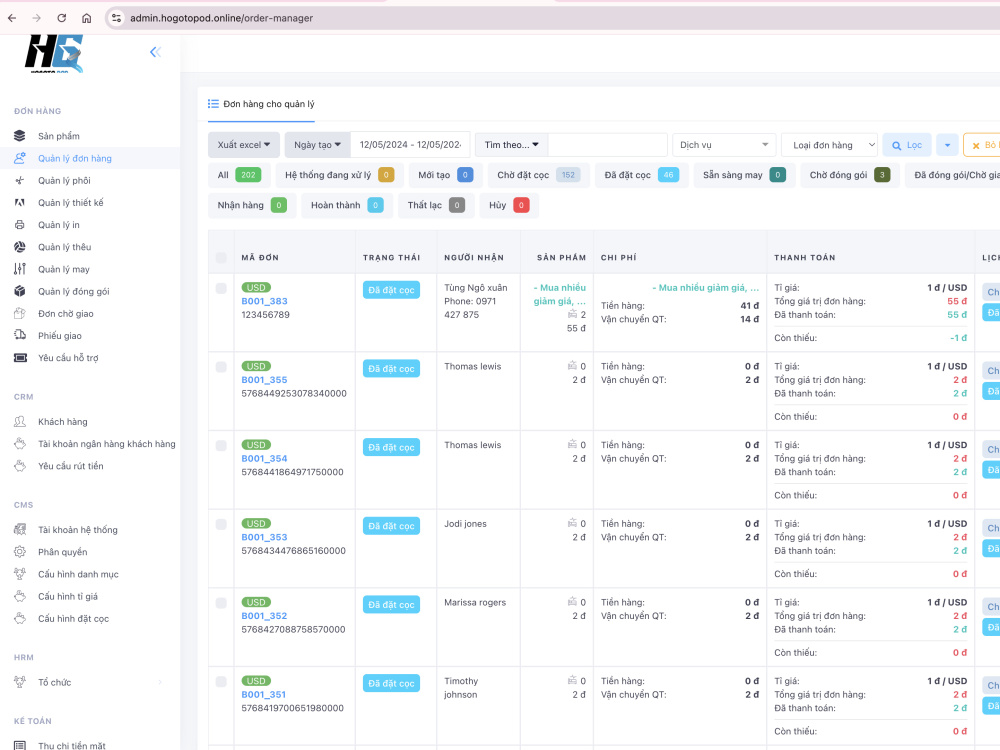Click the Quản lý phôi icon
This screenshot has height=750, width=1000.
(20, 180)
